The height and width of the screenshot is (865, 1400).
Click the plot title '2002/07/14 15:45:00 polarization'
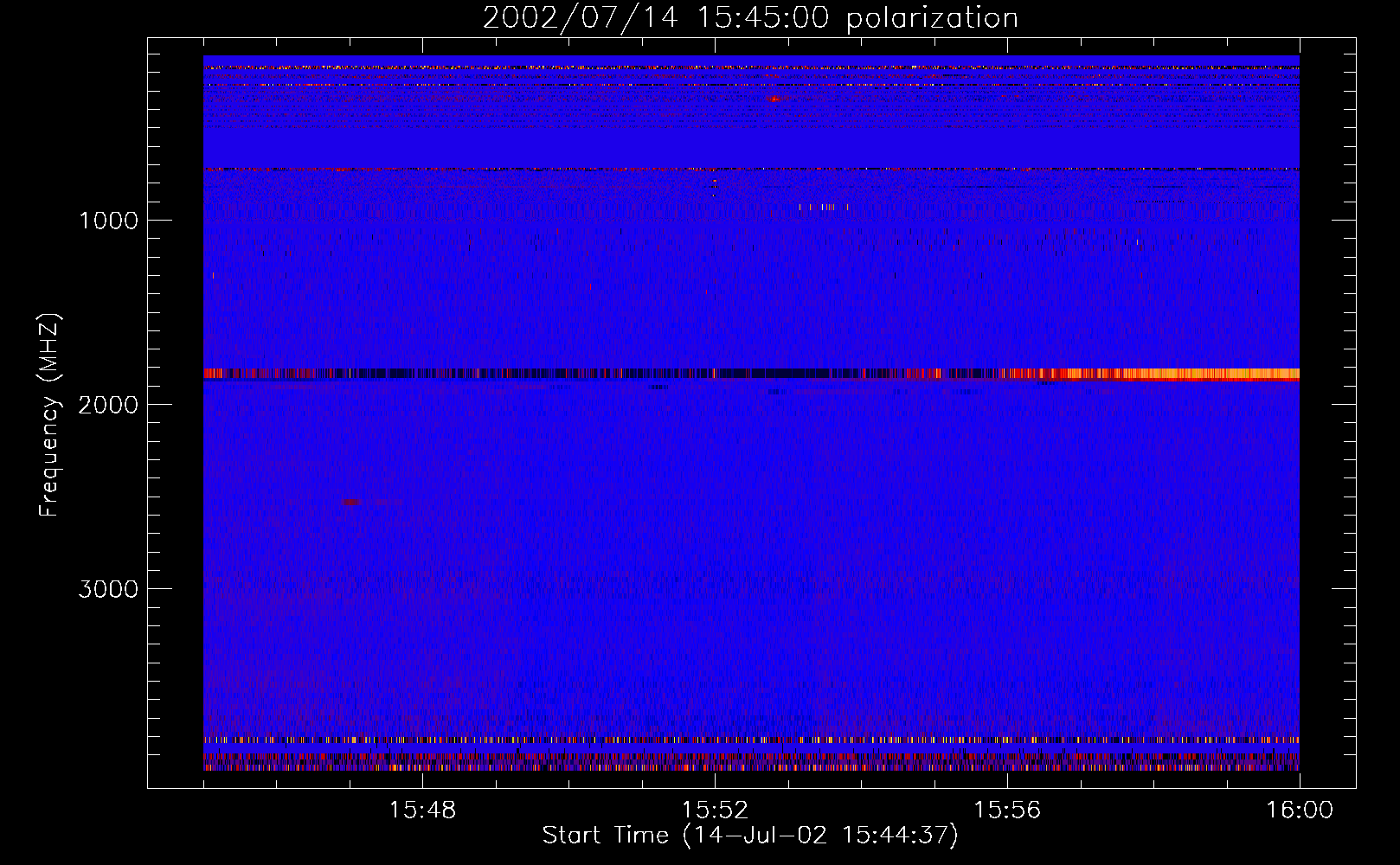(x=750, y=18)
